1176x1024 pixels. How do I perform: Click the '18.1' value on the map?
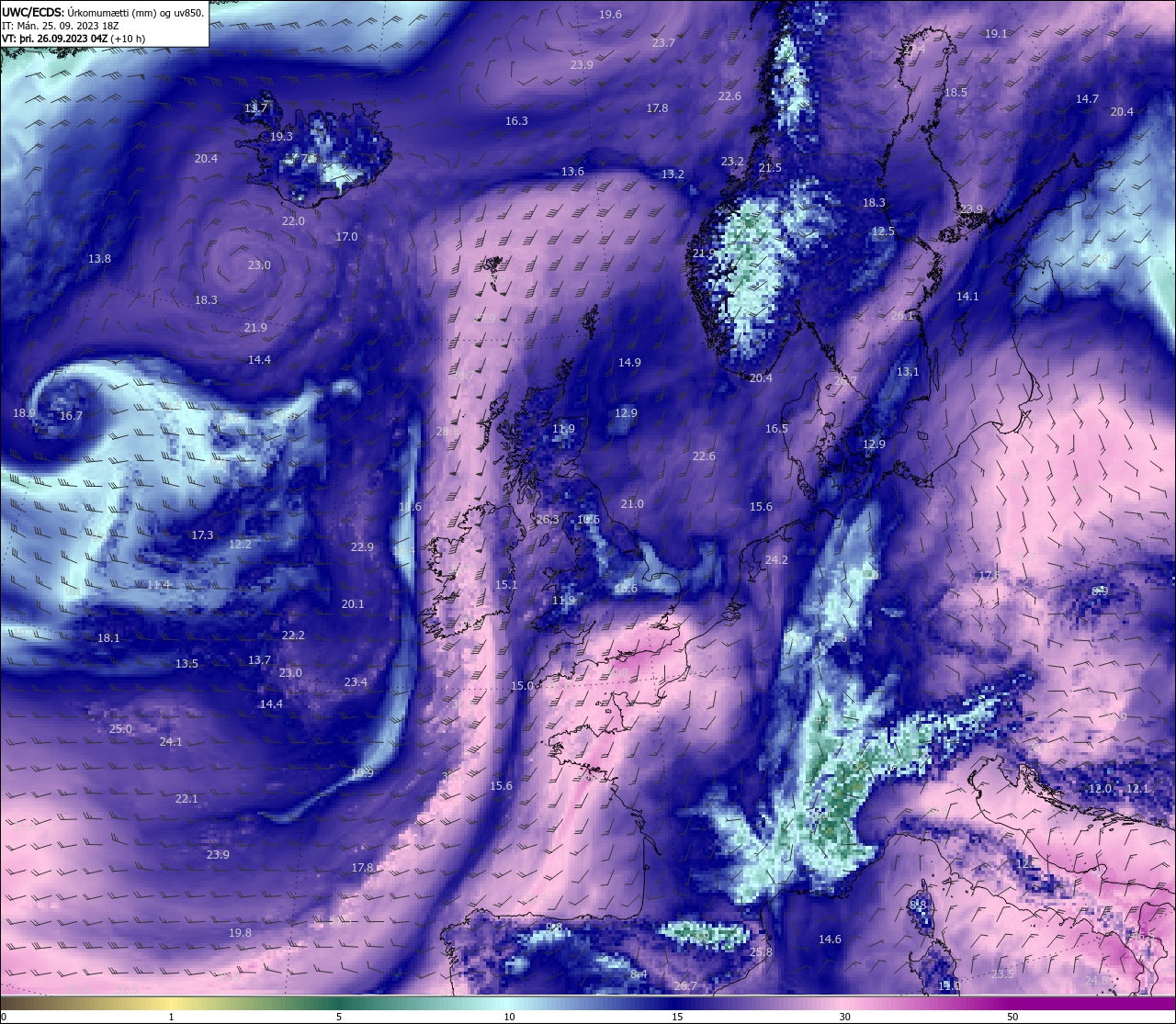click(108, 638)
